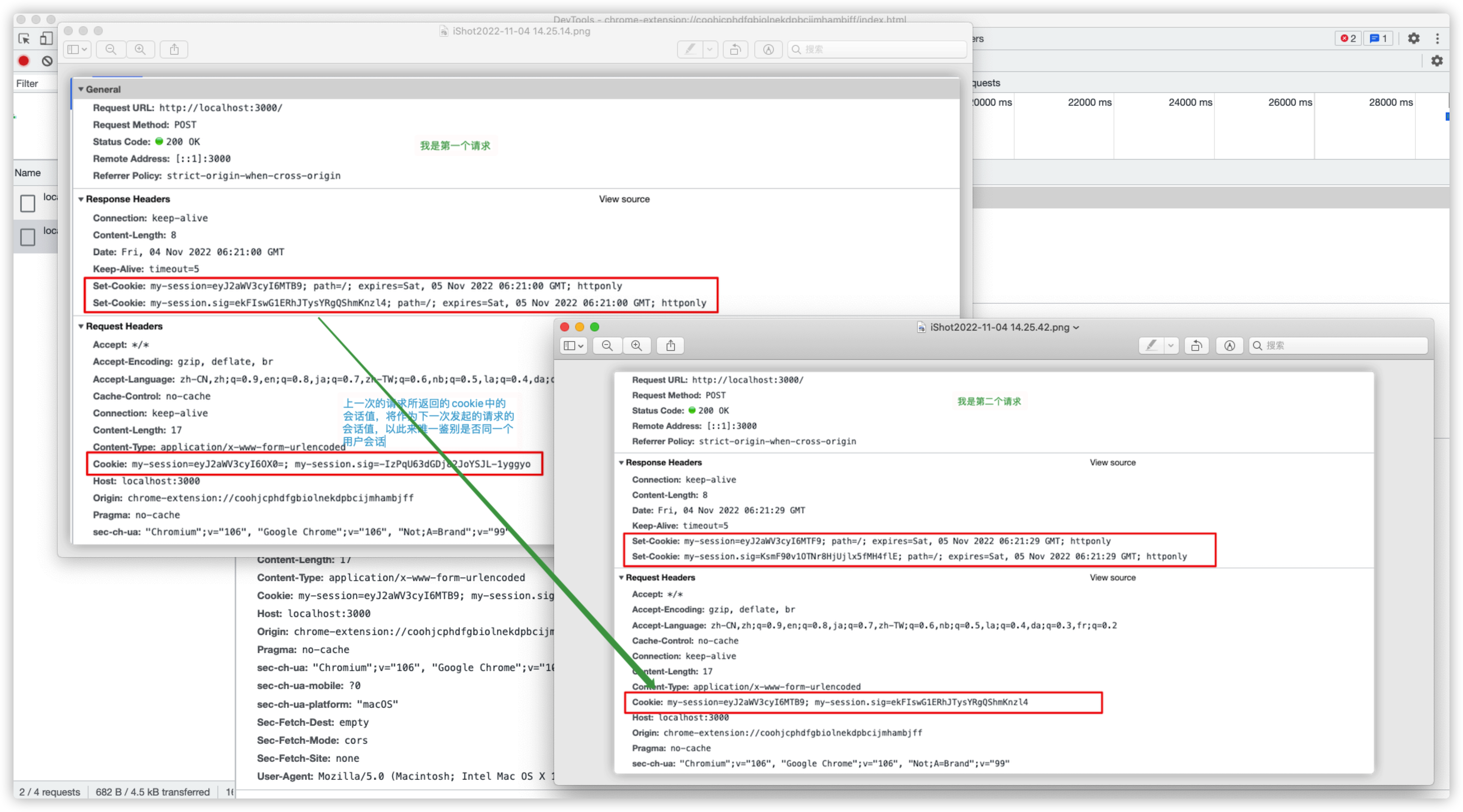Open the 14.25.42.png title dropdown chevron
The width and height of the screenshot is (1463, 812).
1076,328
